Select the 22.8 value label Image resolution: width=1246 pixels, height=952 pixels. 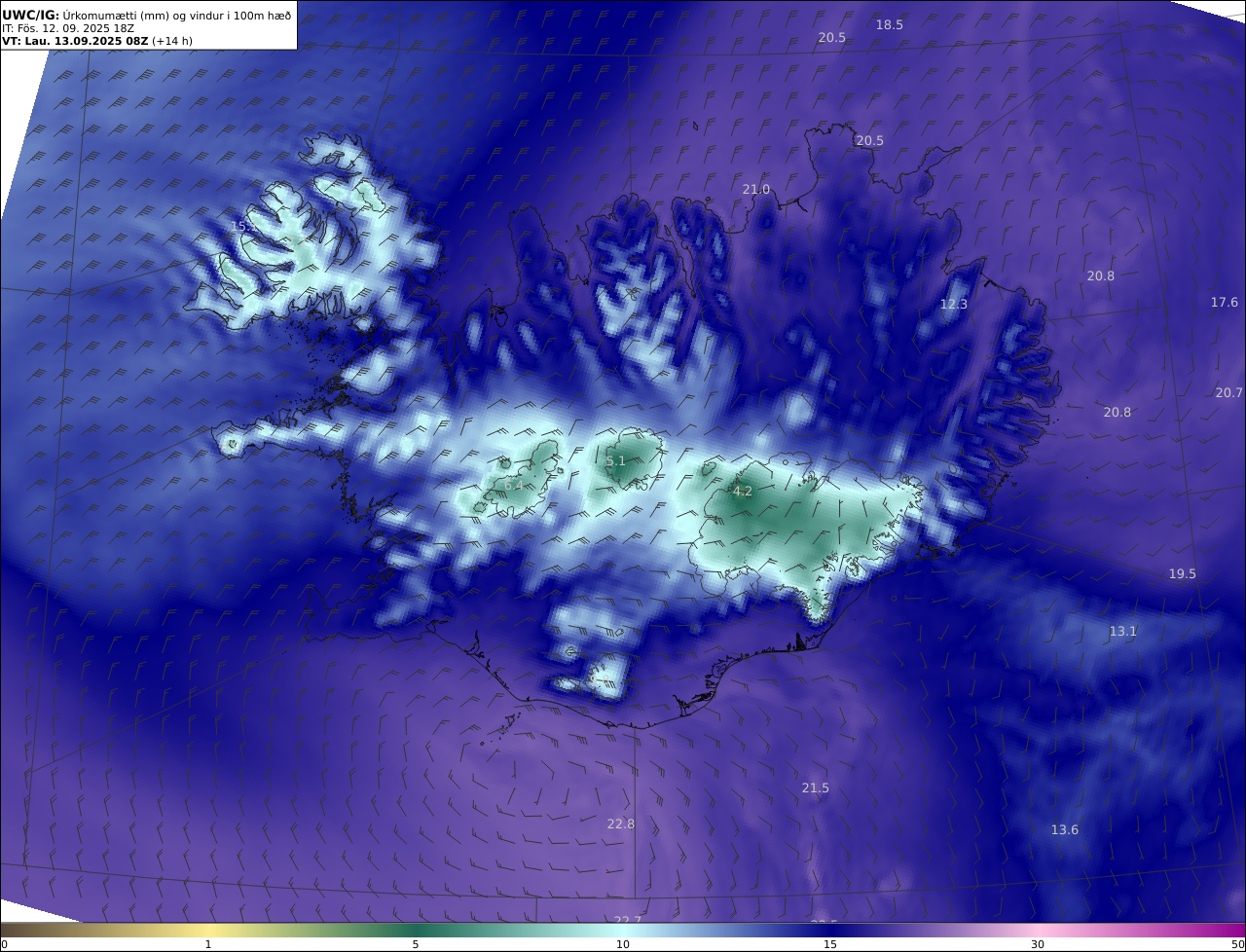point(621,824)
